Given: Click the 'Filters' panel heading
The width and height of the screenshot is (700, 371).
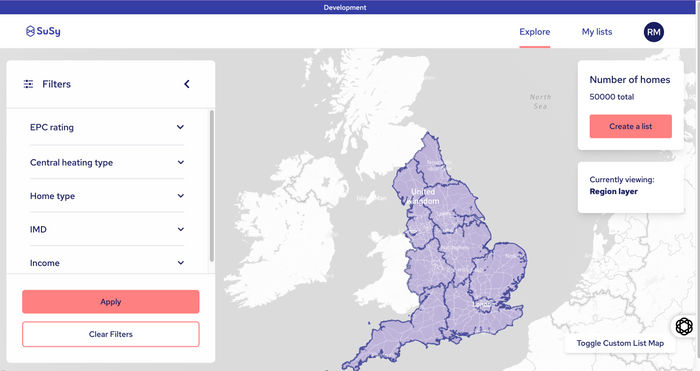Looking at the screenshot, I should [57, 84].
